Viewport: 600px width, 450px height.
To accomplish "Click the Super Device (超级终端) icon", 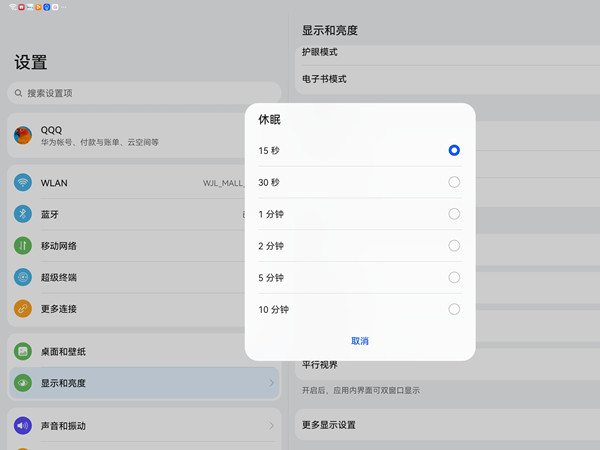I will (23, 277).
